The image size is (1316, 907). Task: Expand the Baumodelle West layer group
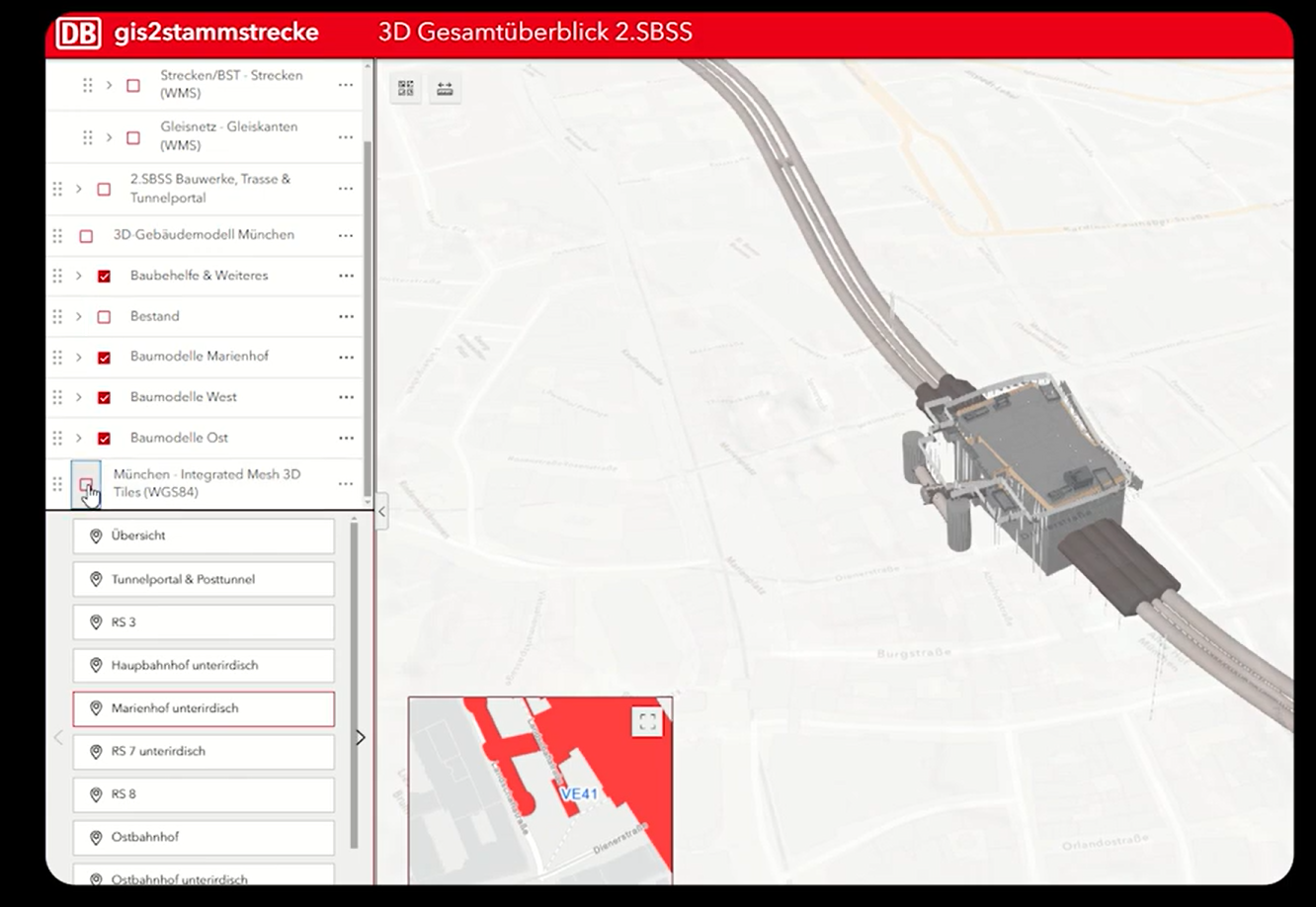79,397
